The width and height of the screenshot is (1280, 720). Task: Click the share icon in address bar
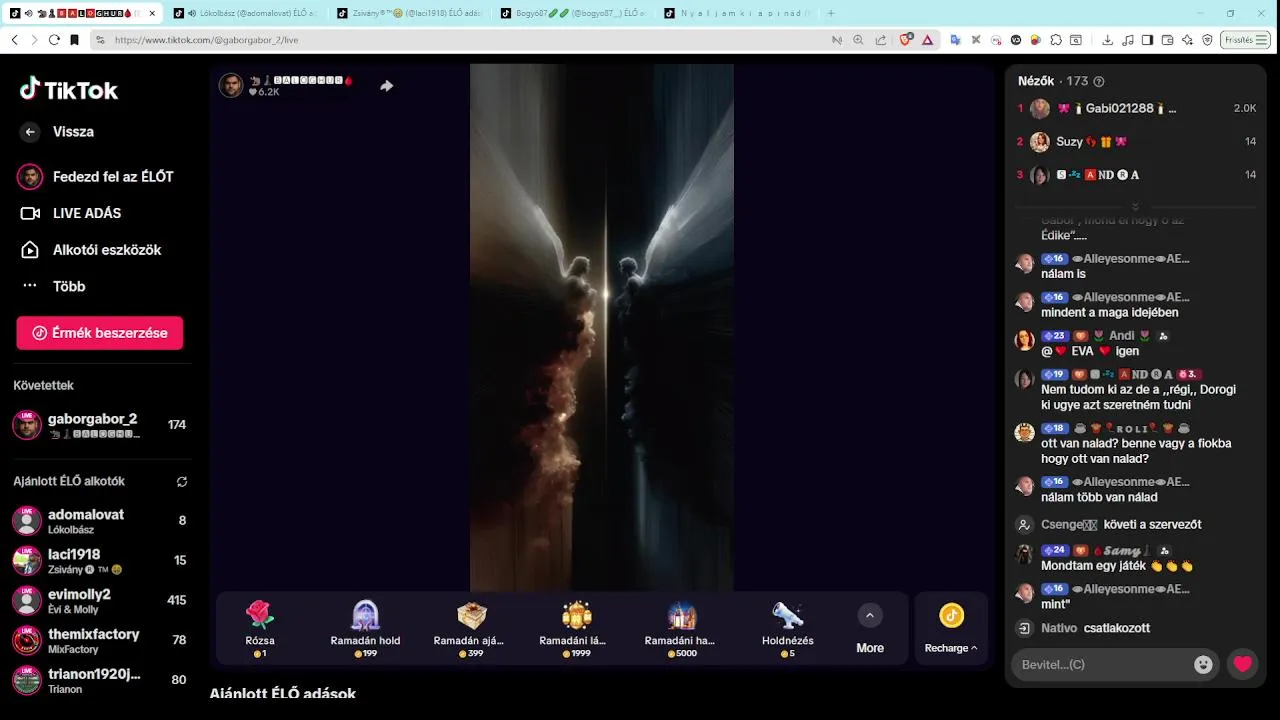(881, 40)
